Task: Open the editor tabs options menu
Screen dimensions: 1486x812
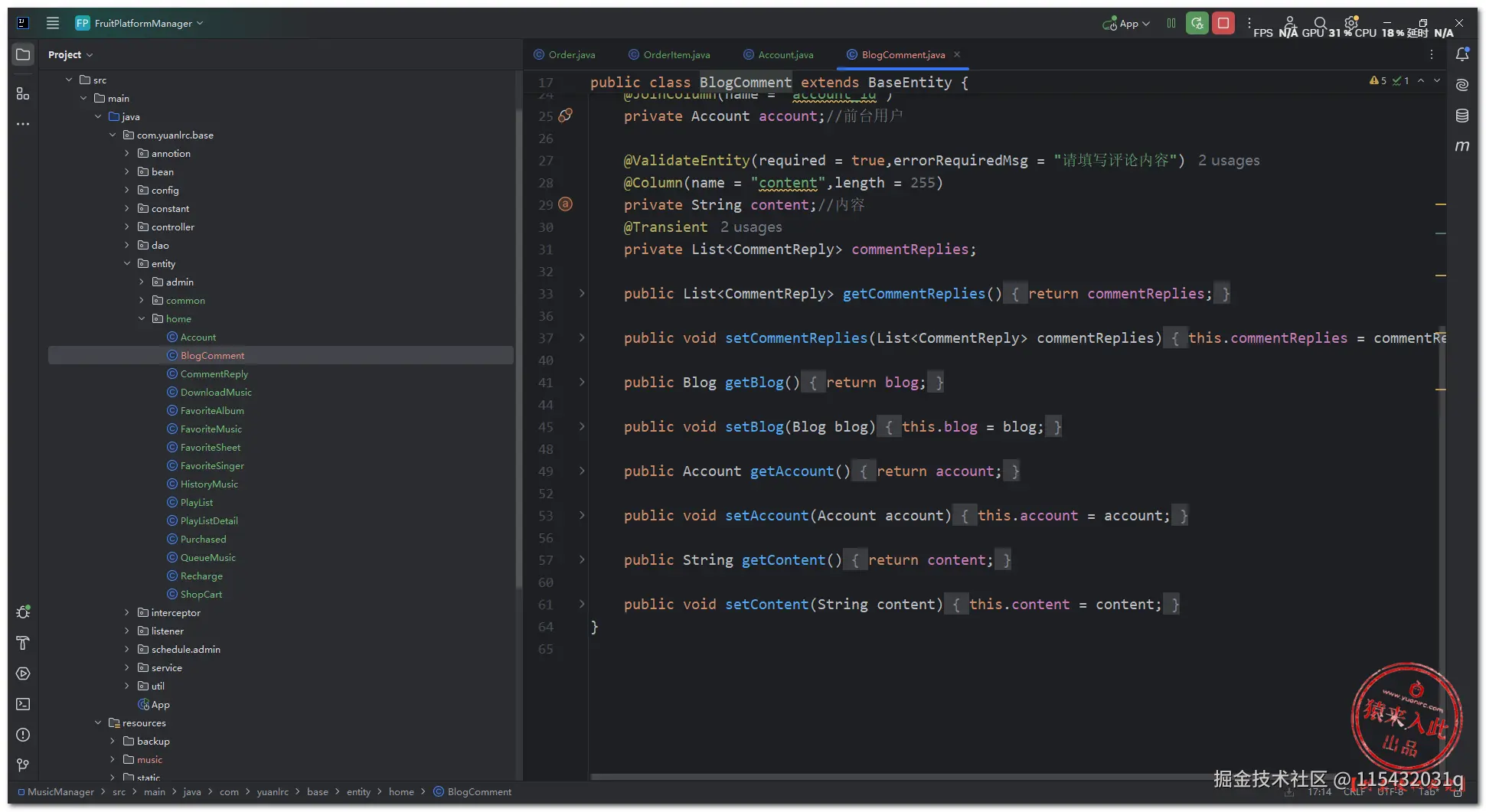Action: click(x=1431, y=54)
